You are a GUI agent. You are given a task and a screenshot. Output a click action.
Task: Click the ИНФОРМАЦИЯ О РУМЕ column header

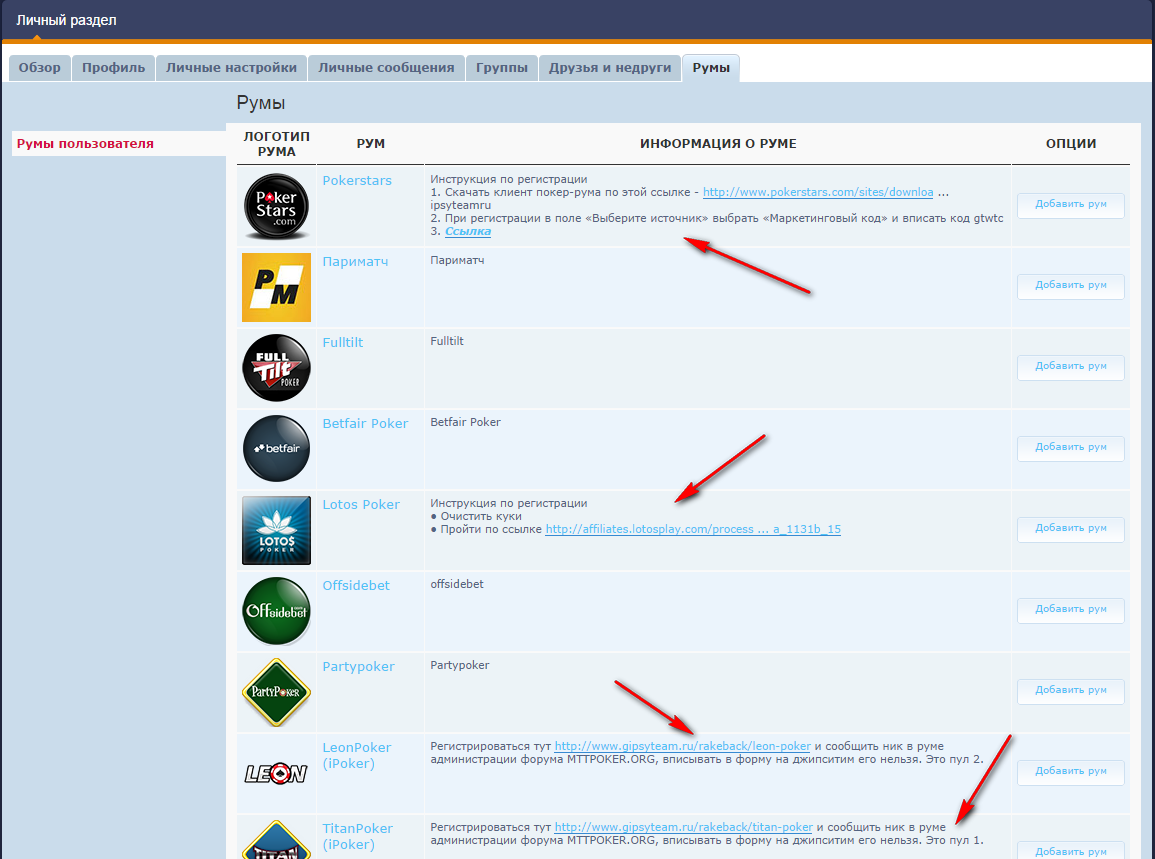coord(718,144)
